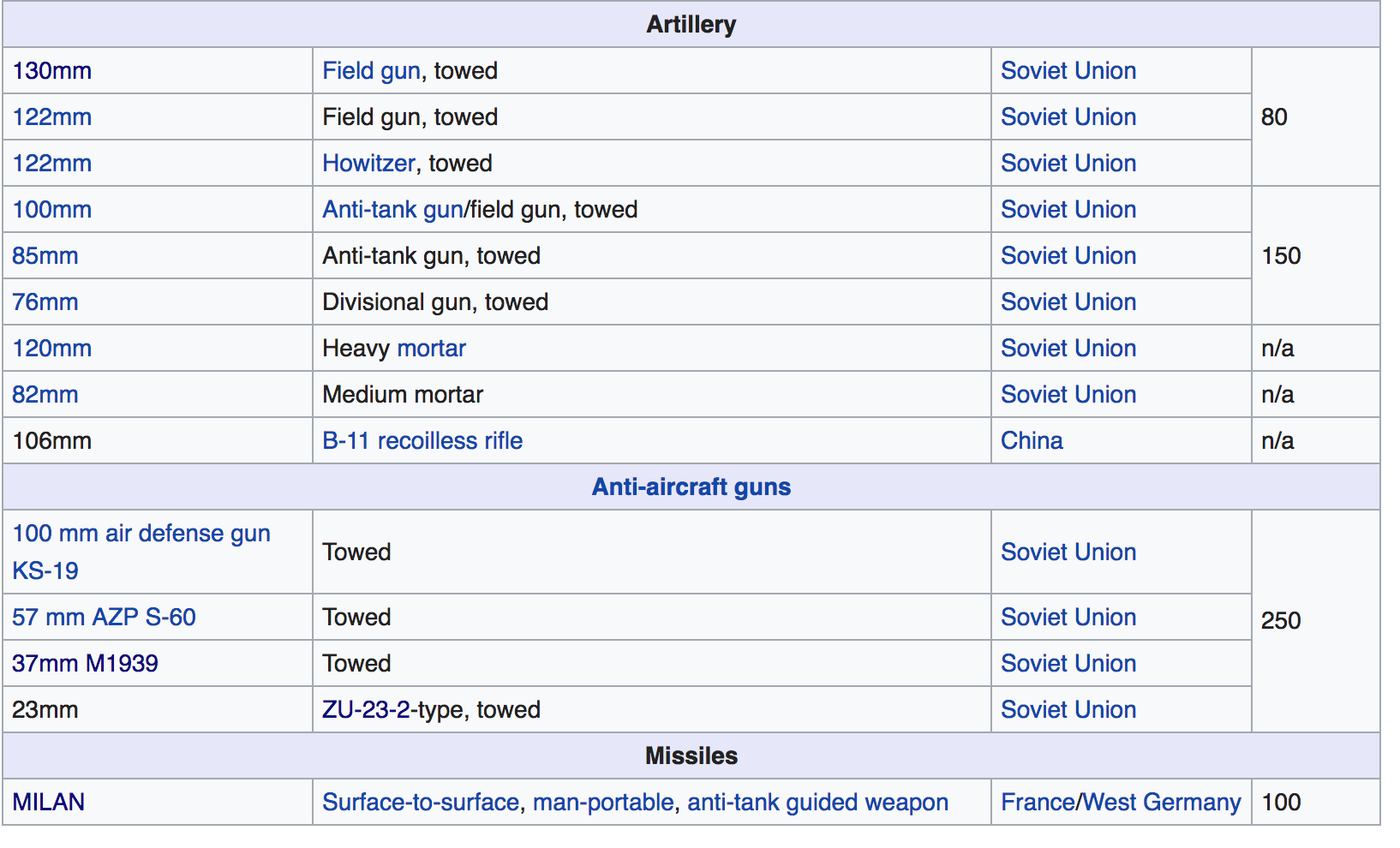Open the 85mm gun link
The image size is (1400, 848).
pyautogui.click(x=45, y=255)
